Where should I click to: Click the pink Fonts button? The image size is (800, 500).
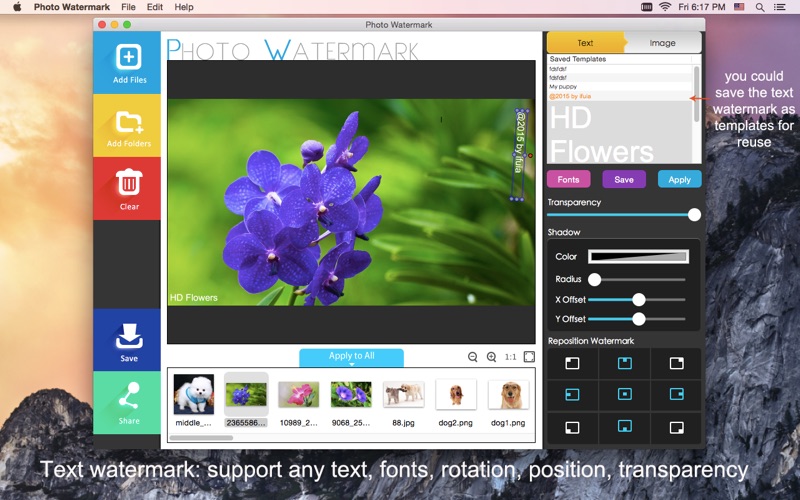(568, 180)
